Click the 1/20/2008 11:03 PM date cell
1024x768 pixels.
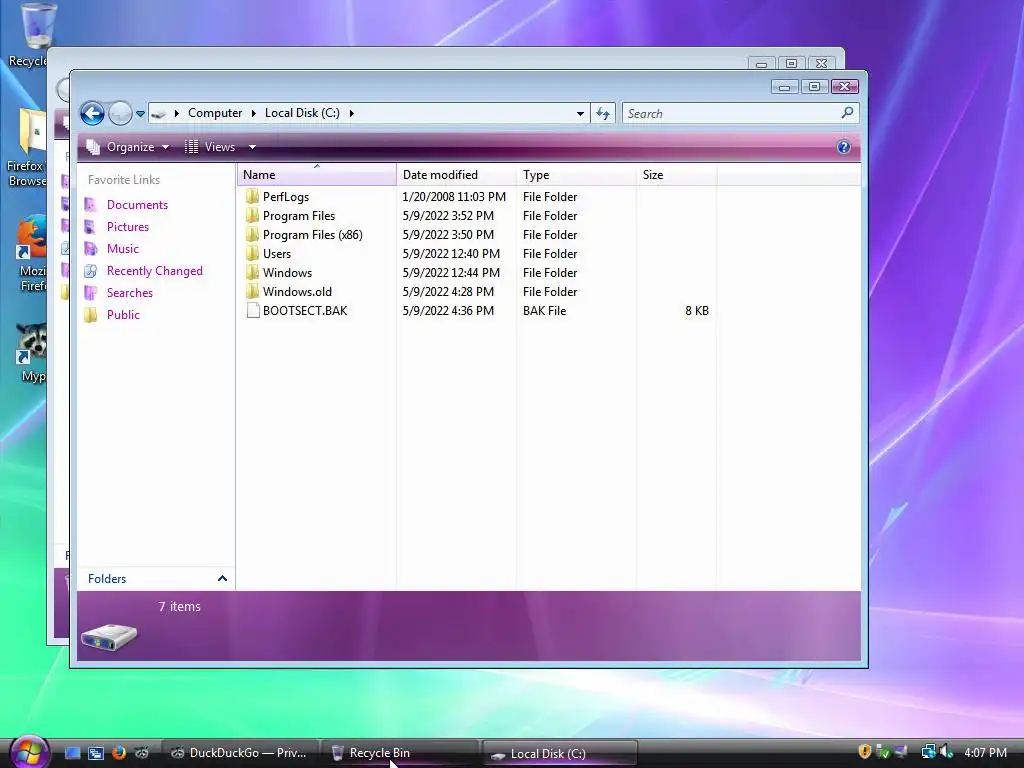click(454, 197)
